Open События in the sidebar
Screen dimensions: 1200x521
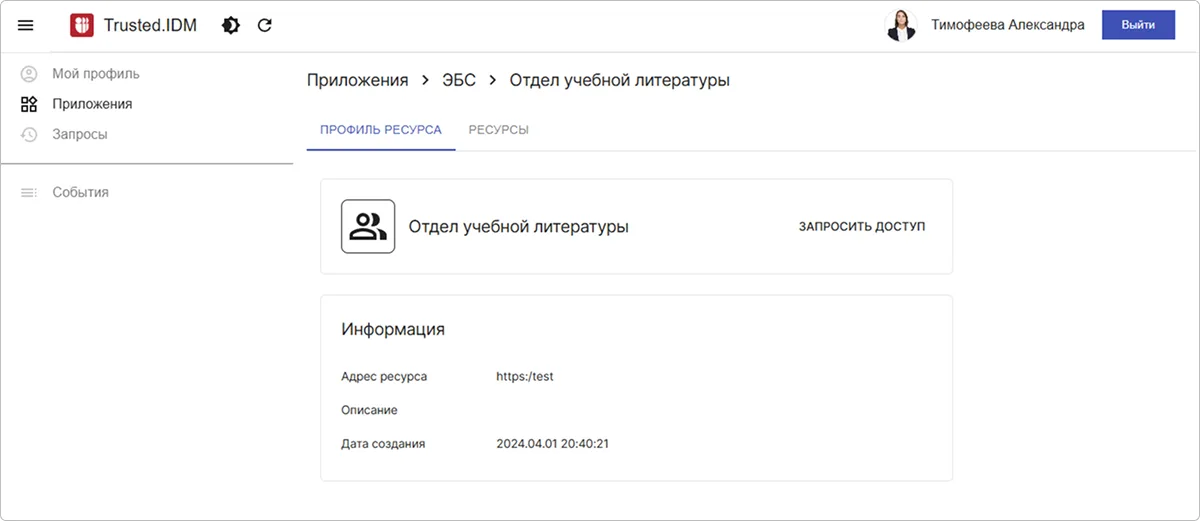pos(80,192)
